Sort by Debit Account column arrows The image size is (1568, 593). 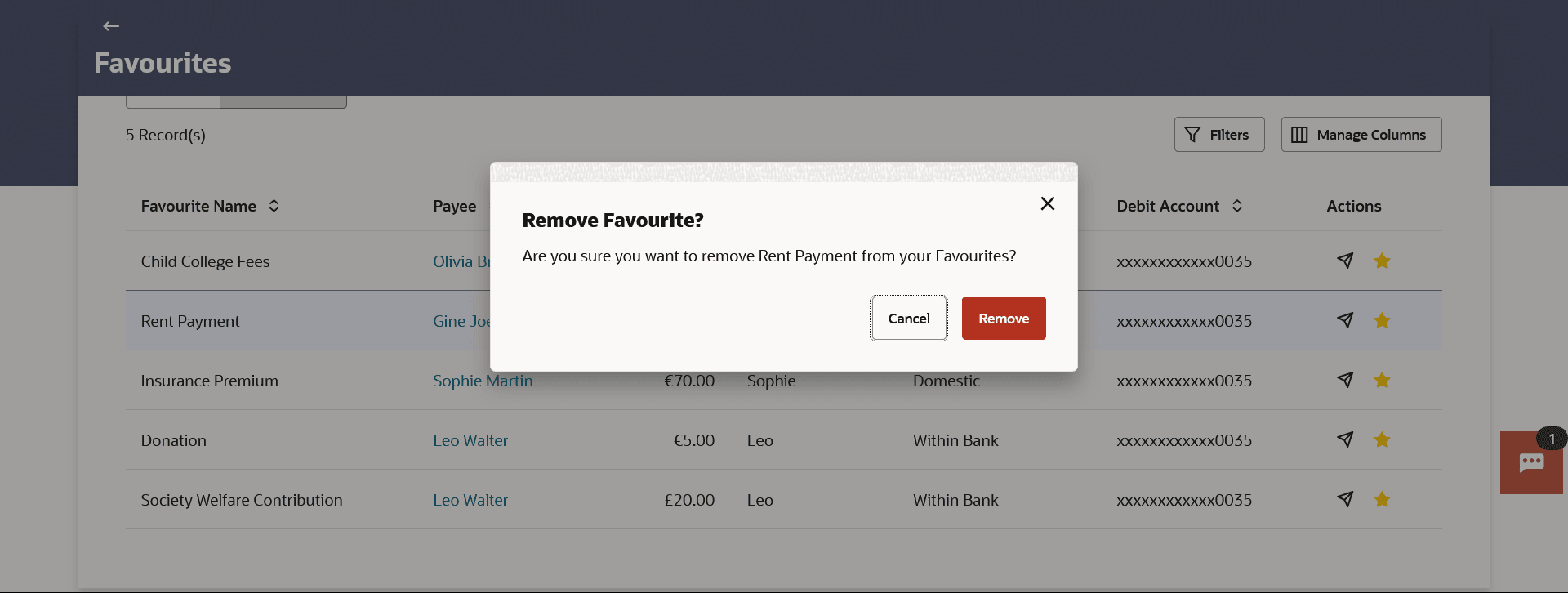tap(1237, 206)
